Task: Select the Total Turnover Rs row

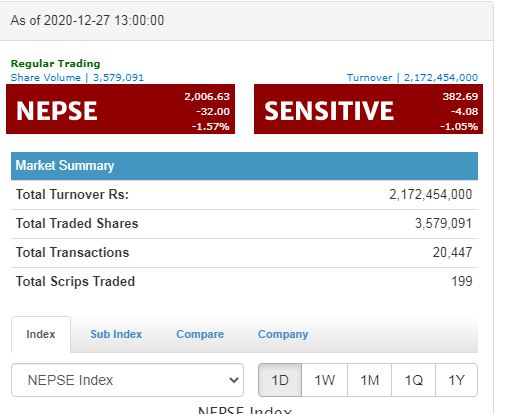Action: click(245, 195)
